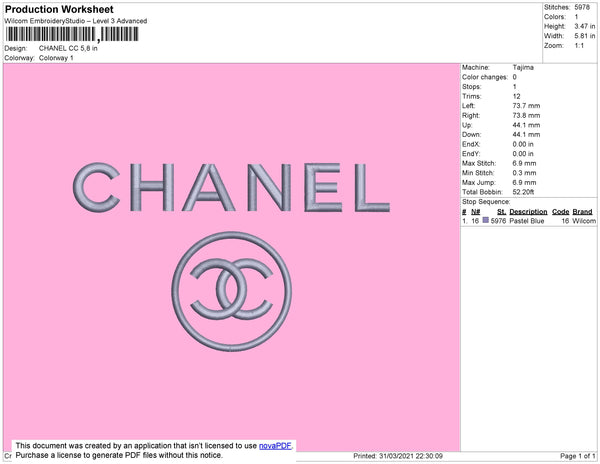Viewport: 600px width, 464px height.
Task: Select the Left value 73.7 mm
Action: point(526,106)
